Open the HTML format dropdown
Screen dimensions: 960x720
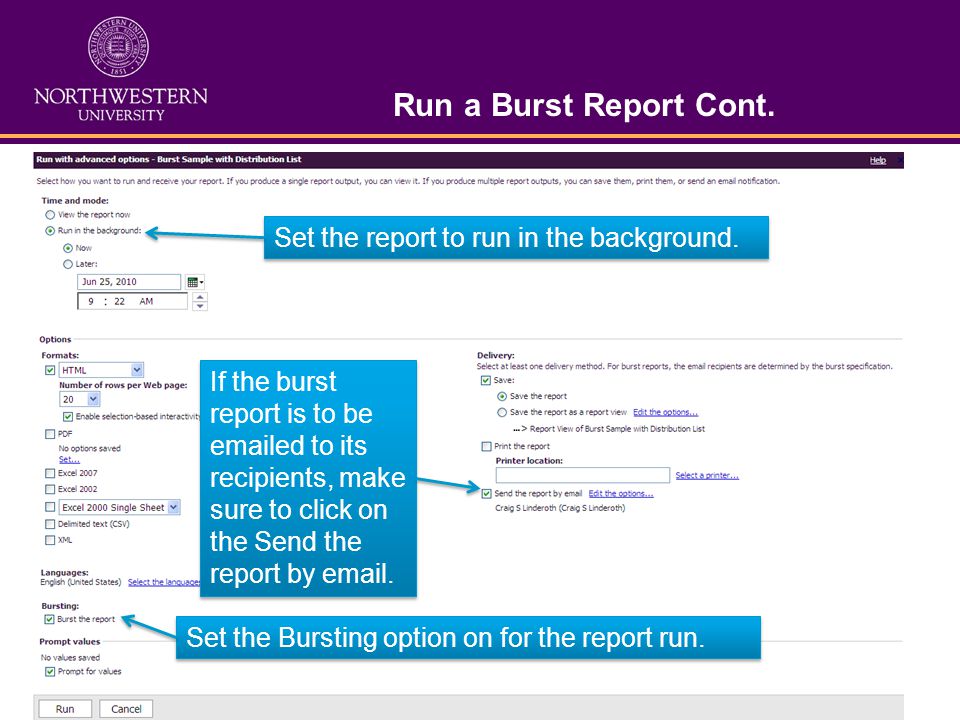pos(137,370)
